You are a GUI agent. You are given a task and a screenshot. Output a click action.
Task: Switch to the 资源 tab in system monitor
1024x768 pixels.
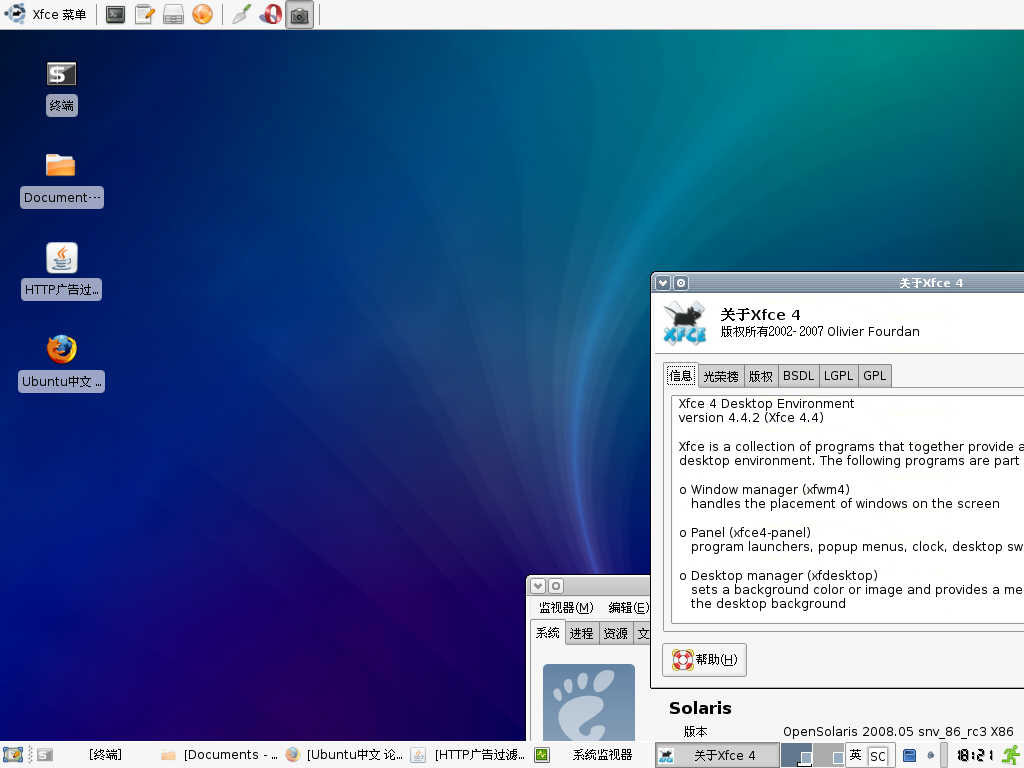(615, 633)
